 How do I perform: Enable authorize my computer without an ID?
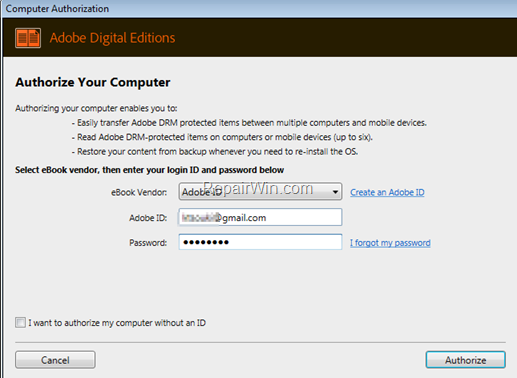(x=20, y=323)
